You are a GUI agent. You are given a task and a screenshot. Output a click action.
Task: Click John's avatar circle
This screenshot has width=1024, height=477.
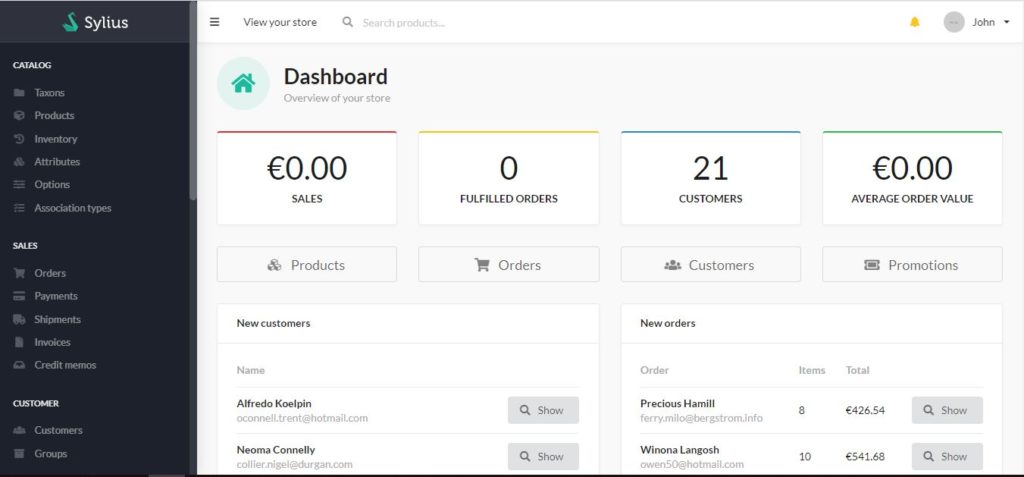[953, 22]
